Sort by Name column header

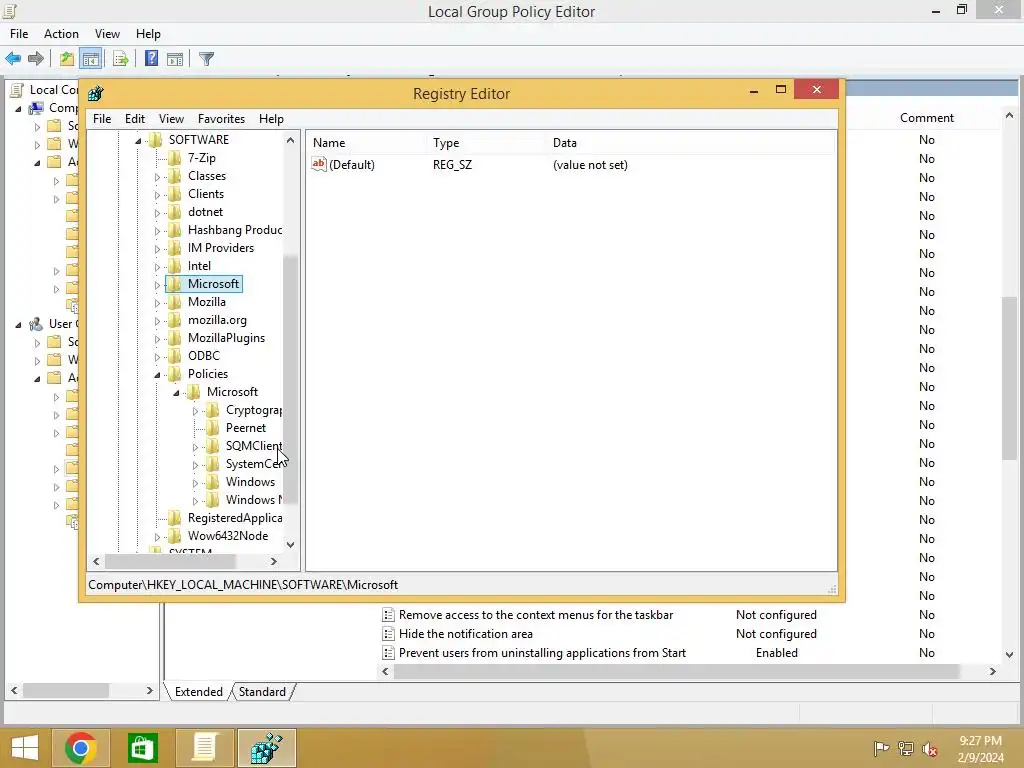point(367,142)
